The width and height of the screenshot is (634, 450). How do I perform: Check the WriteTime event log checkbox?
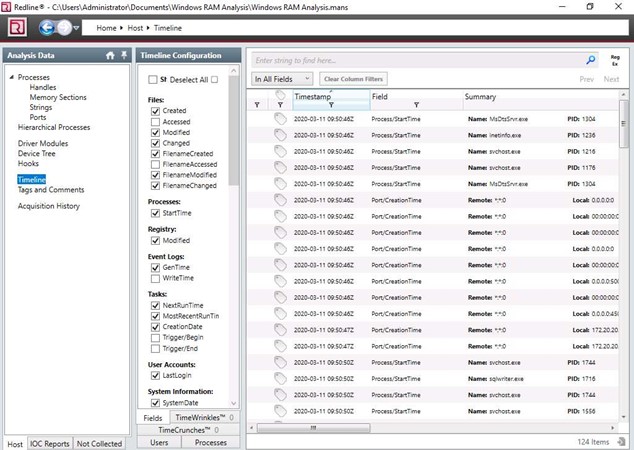155,278
